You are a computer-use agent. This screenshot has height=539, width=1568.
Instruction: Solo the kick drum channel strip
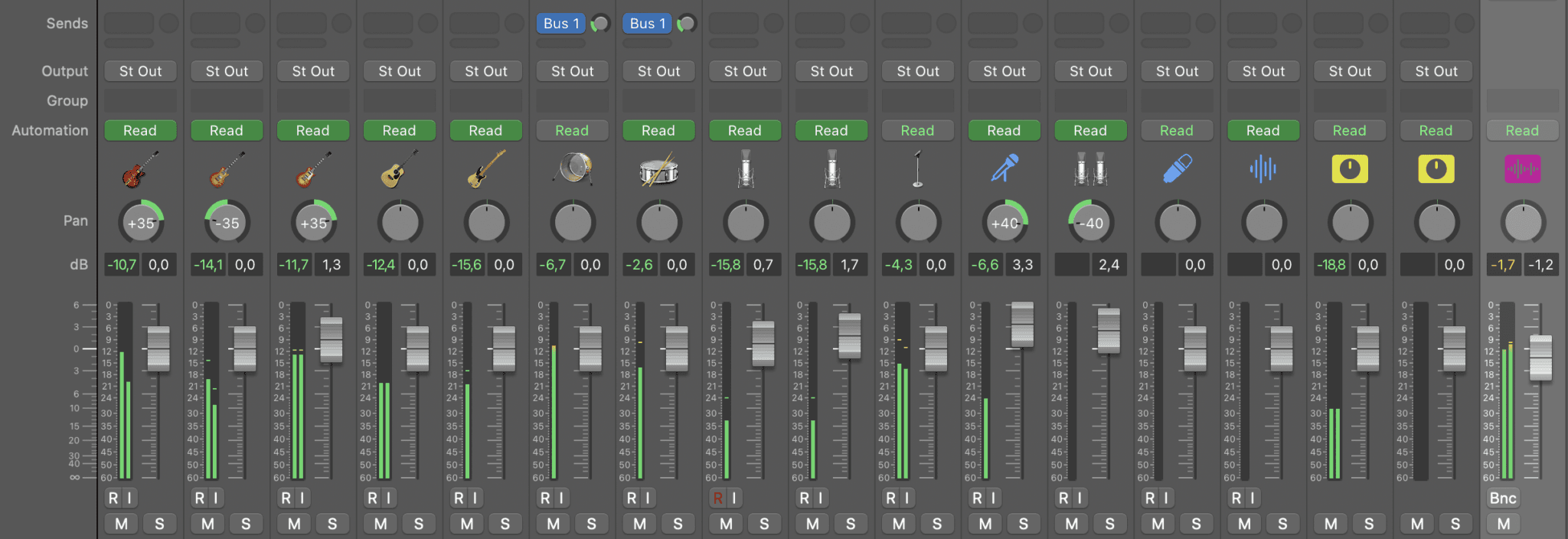pyautogui.click(x=591, y=524)
